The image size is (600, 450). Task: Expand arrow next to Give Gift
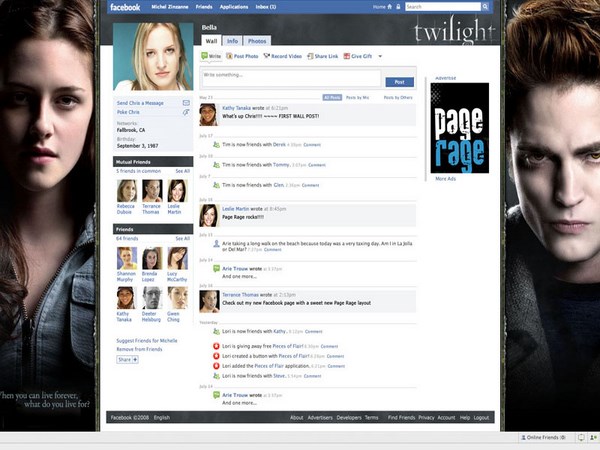click(x=379, y=56)
